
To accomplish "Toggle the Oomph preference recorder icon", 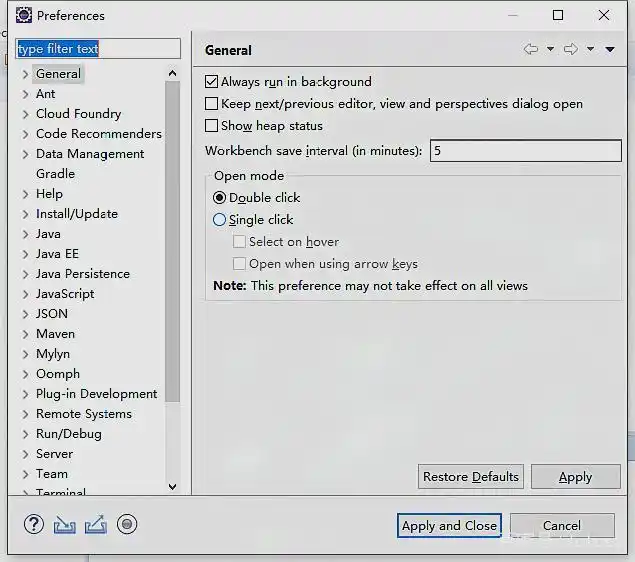I will click(127, 524).
